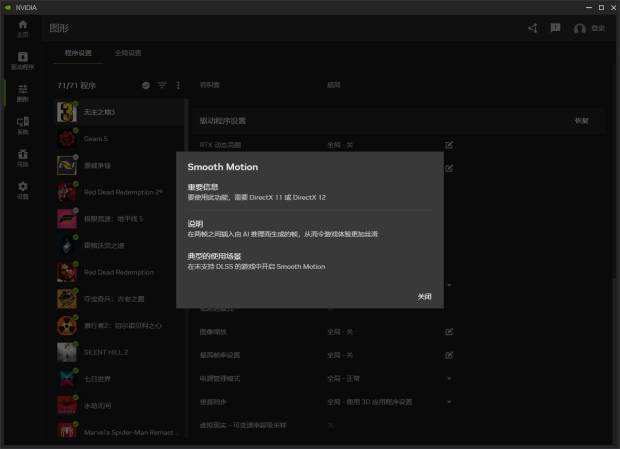Select SILENT HILL 2 in program list
Screen dimensions: 620x449
coord(119,352)
